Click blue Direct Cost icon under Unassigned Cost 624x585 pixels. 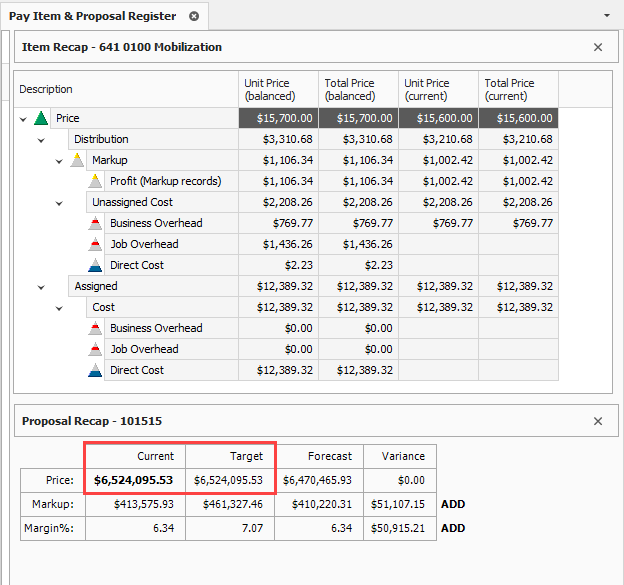point(95,265)
